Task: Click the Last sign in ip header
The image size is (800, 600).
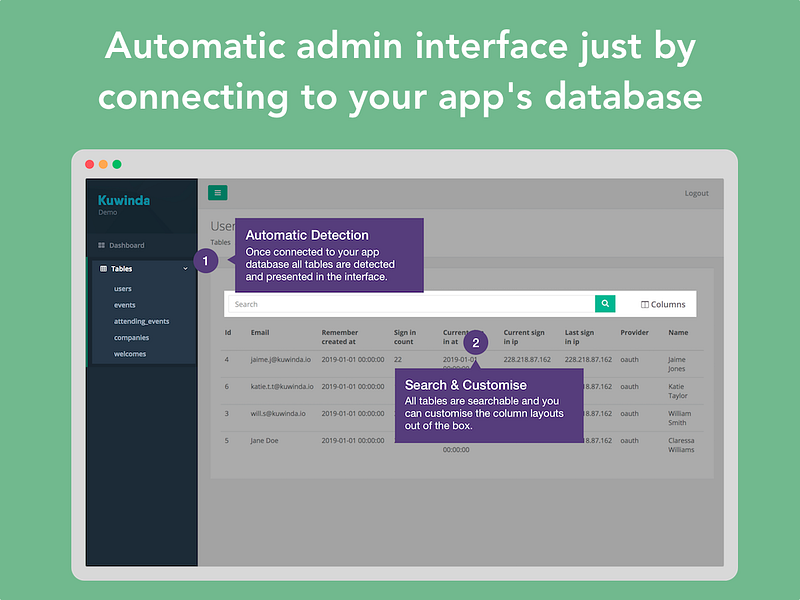Action: coord(579,337)
